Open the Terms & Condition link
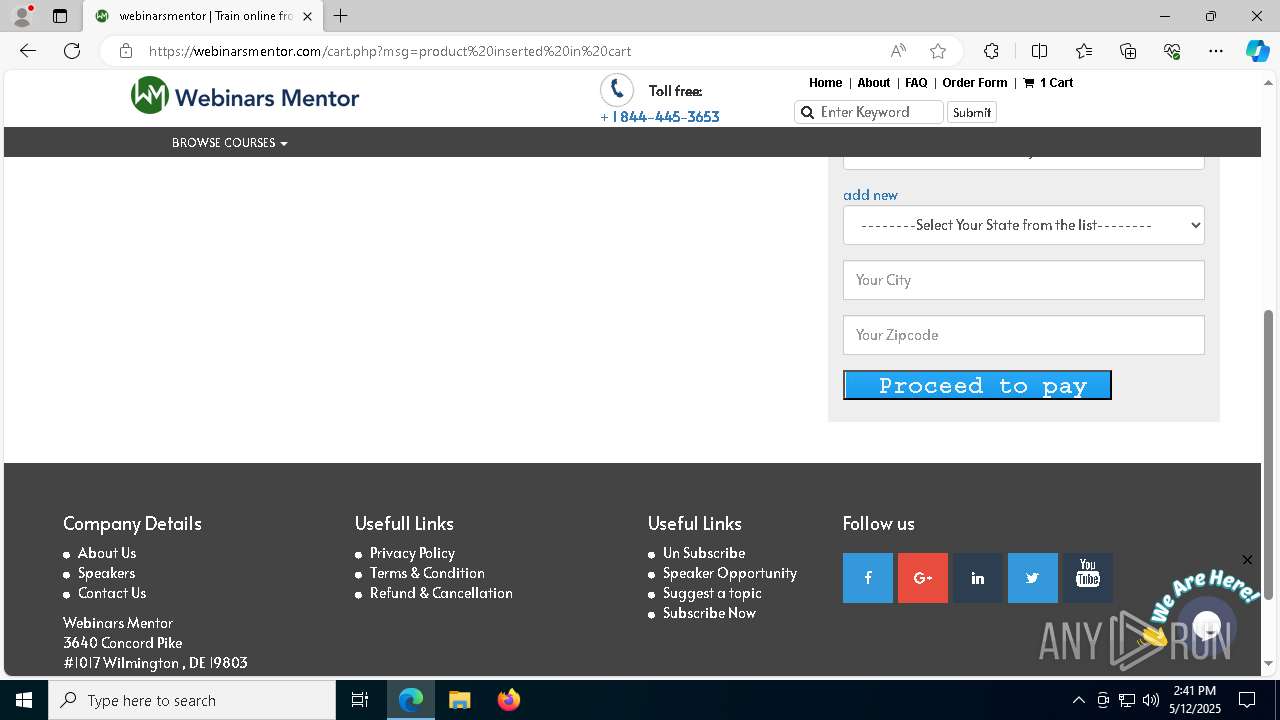Viewport: 1280px width, 720px height. (427, 573)
